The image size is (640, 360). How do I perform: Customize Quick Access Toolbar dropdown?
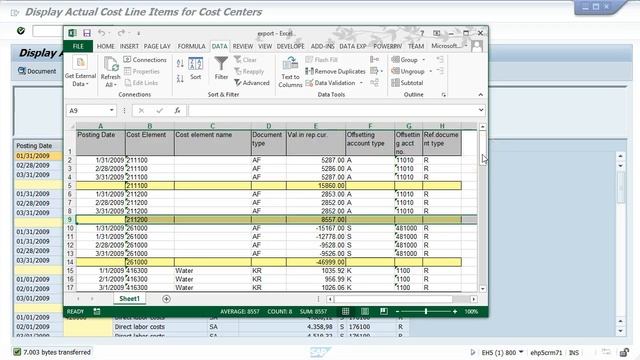[x=138, y=33]
